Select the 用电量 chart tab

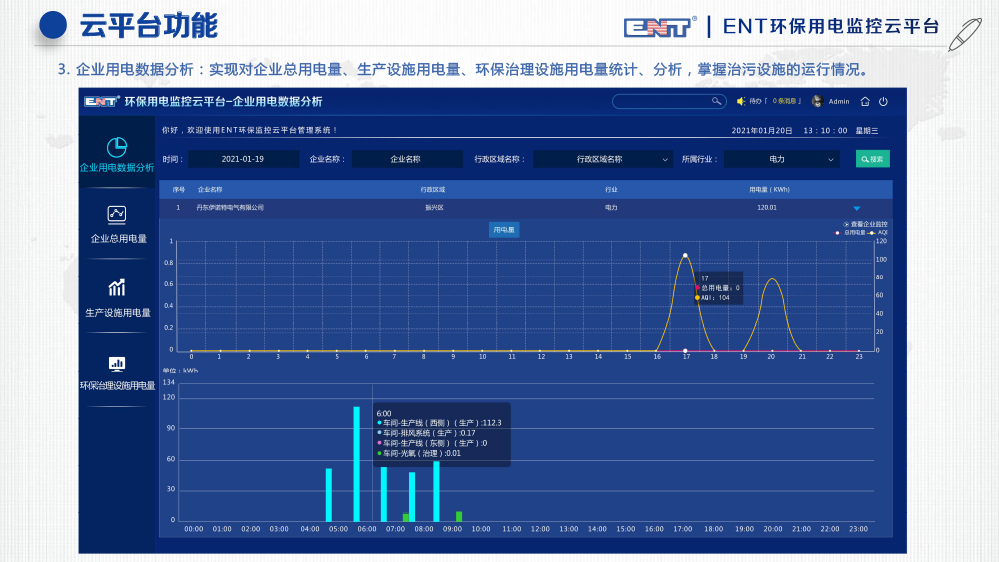(504, 230)
